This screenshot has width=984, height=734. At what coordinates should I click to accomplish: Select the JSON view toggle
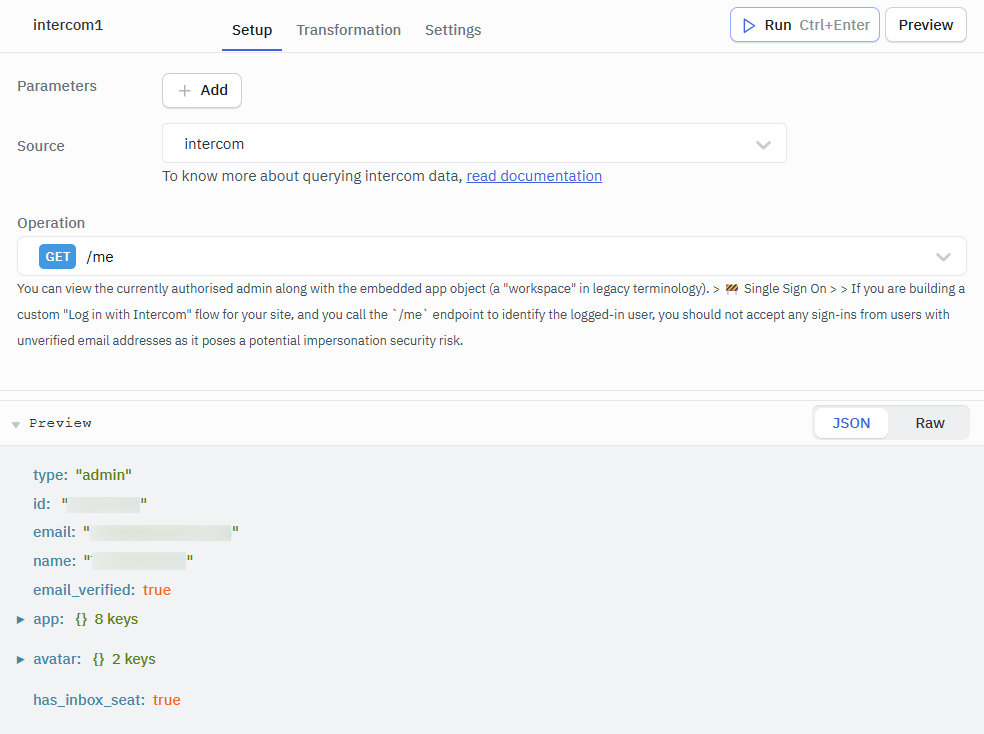point(851,423)
